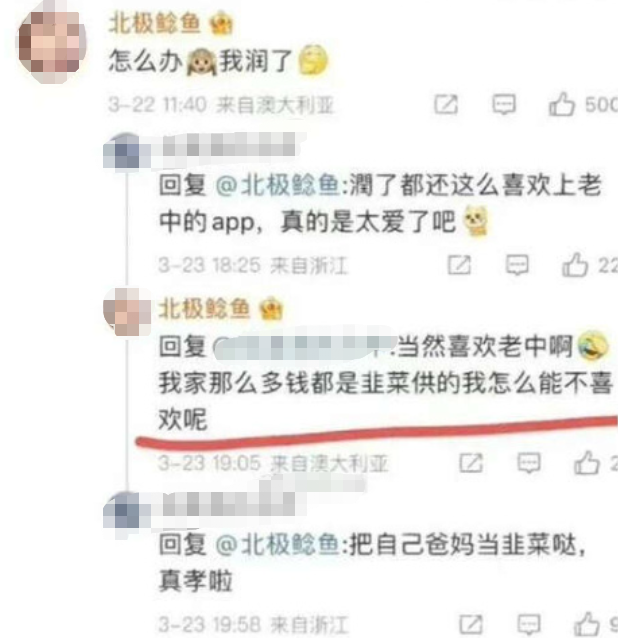Open the top commenter's pixelated avatar
The image size is (618, 638).
coord(51,44)
